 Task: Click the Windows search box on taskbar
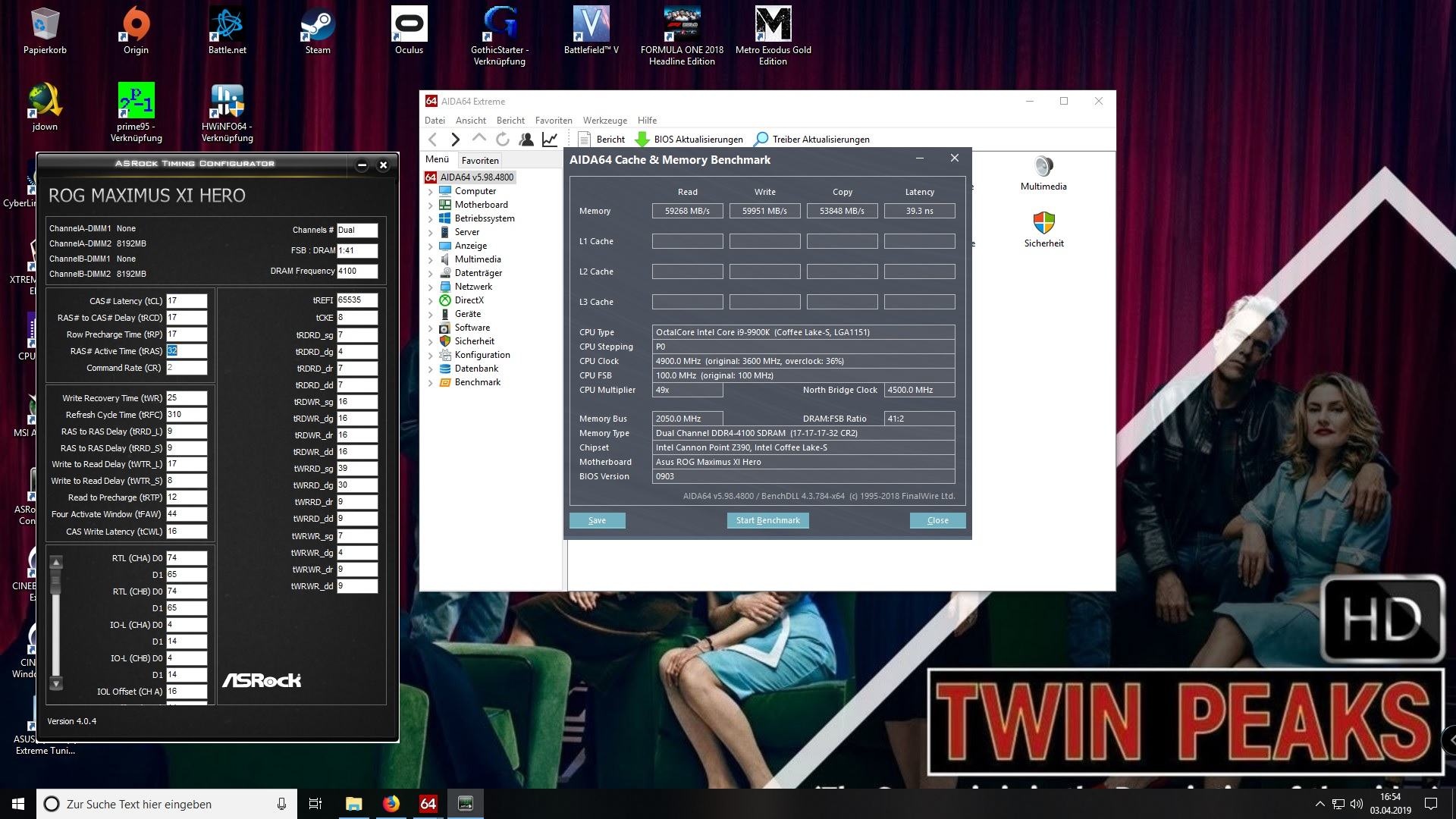167,804
